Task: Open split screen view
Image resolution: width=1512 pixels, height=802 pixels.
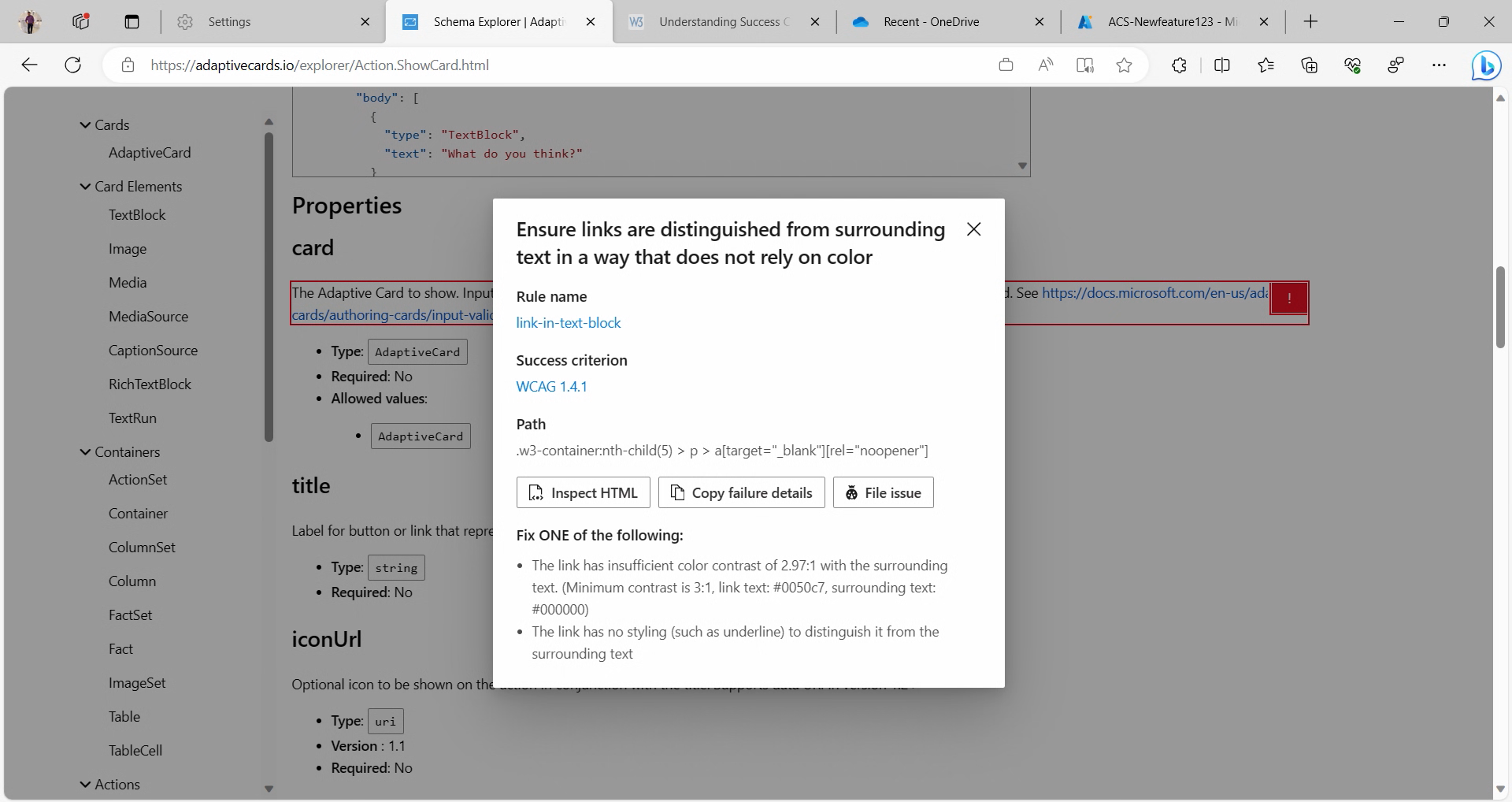Action: click(1221, 65)
